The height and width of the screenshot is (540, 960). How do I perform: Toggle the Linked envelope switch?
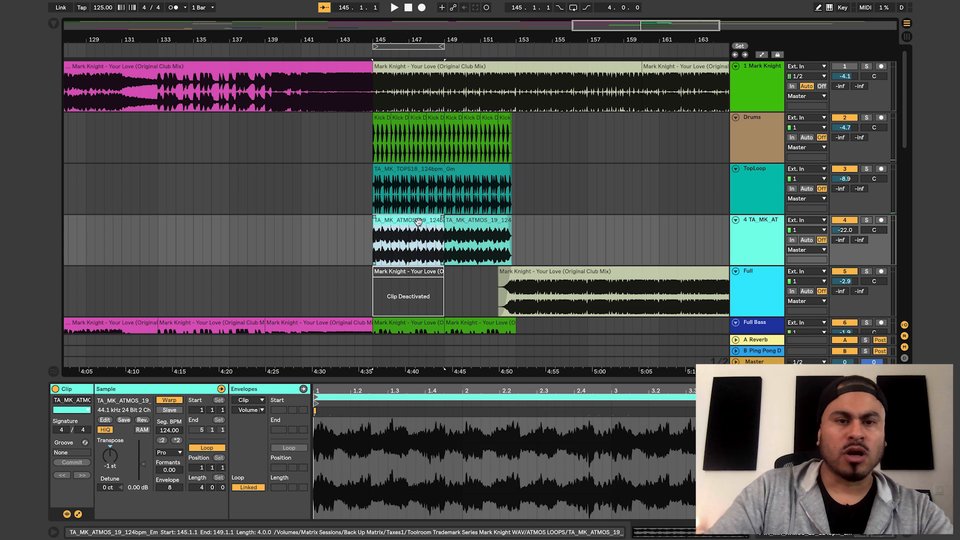point(249,487)
